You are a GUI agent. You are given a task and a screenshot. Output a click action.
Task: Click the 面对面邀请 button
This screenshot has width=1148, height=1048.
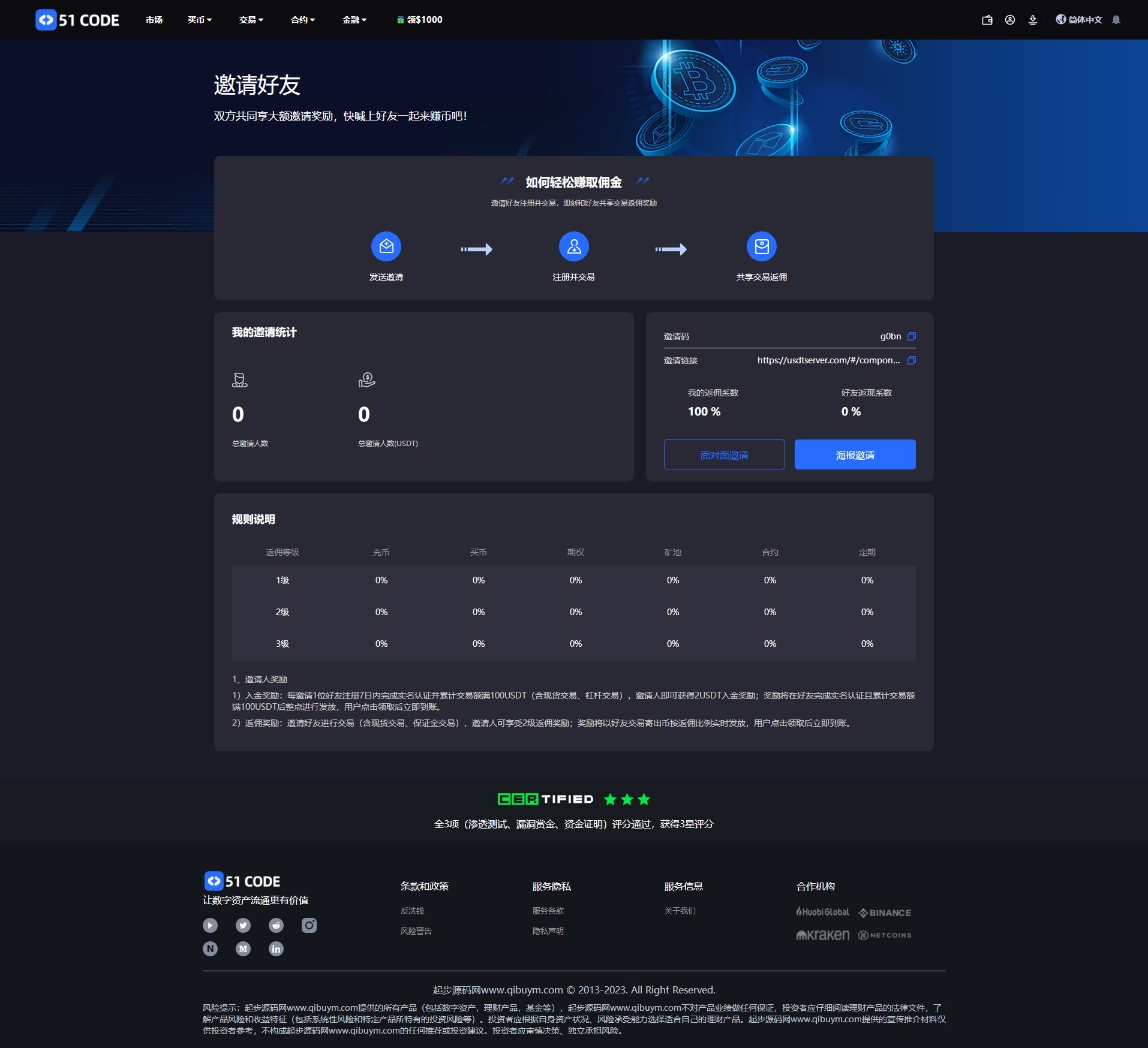tap(725, 454)
